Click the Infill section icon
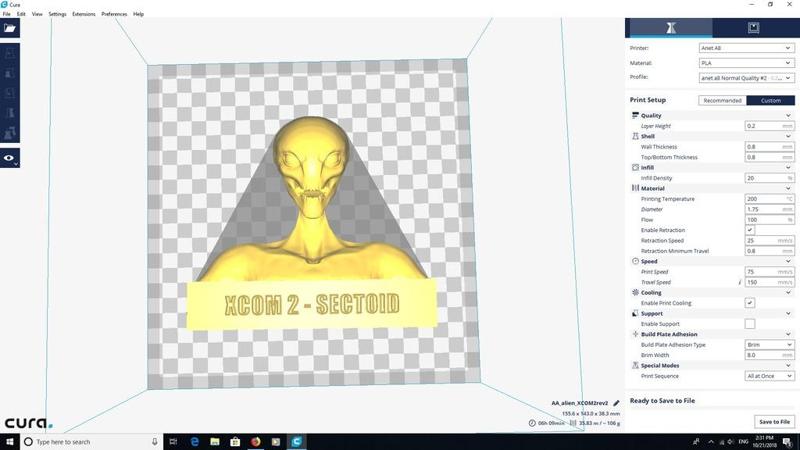This screenshot has height=450, width=800. coord(635,167)
